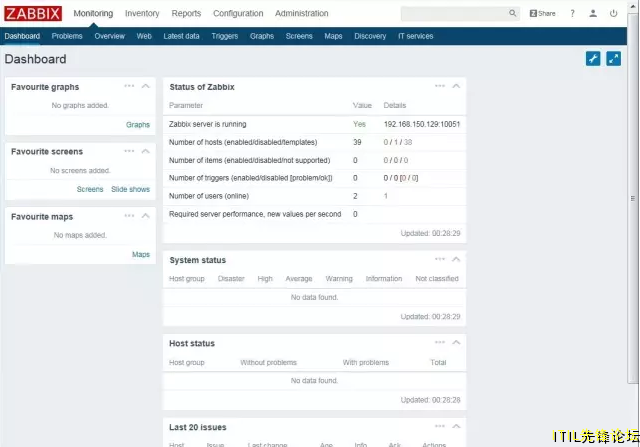Open Favourite screens options menu dots
The height and width of the screenshot is (447, 640).
pos(129,151)
